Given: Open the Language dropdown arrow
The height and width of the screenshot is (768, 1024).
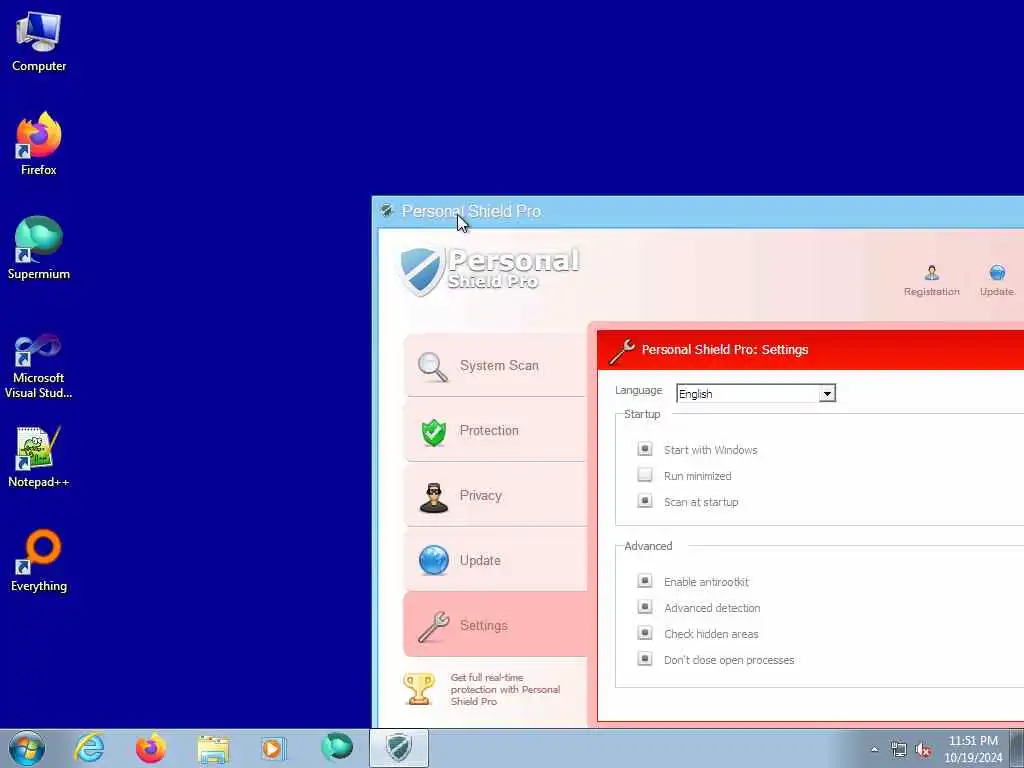Looking at the screenshot, I should click(x=827, y=394).
